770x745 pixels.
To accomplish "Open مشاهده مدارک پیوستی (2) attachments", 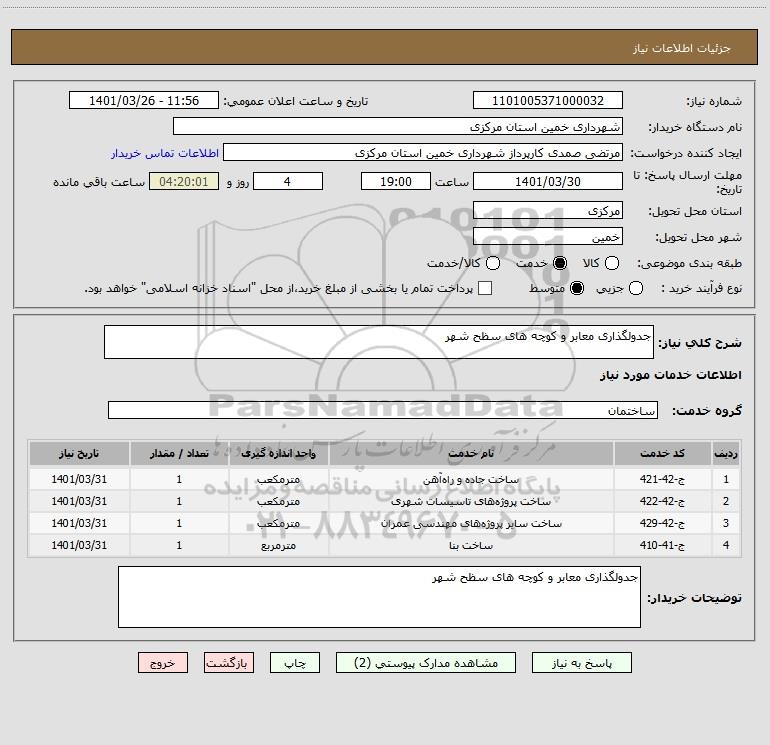I will click(426, 663).
